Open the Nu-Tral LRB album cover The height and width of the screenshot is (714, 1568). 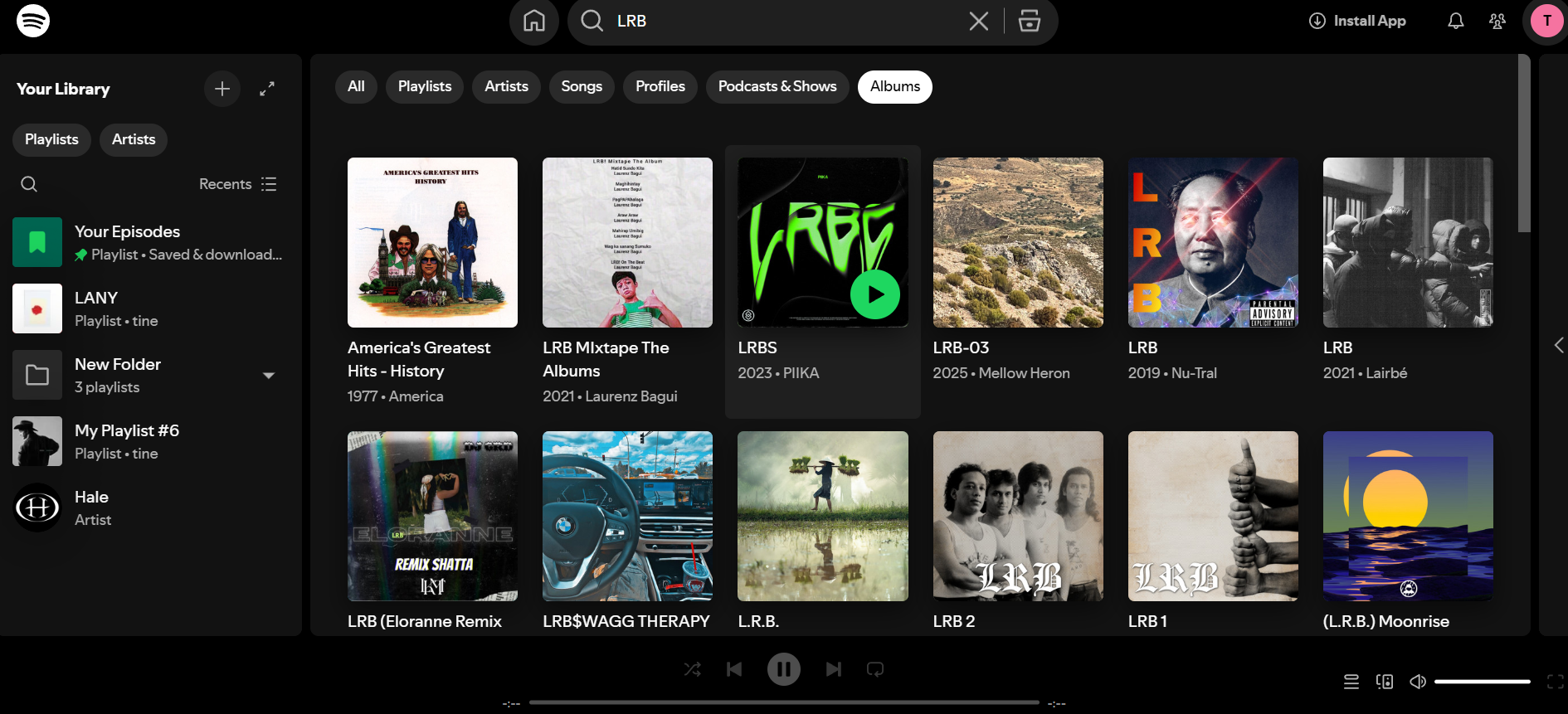tap(1213, 242)
